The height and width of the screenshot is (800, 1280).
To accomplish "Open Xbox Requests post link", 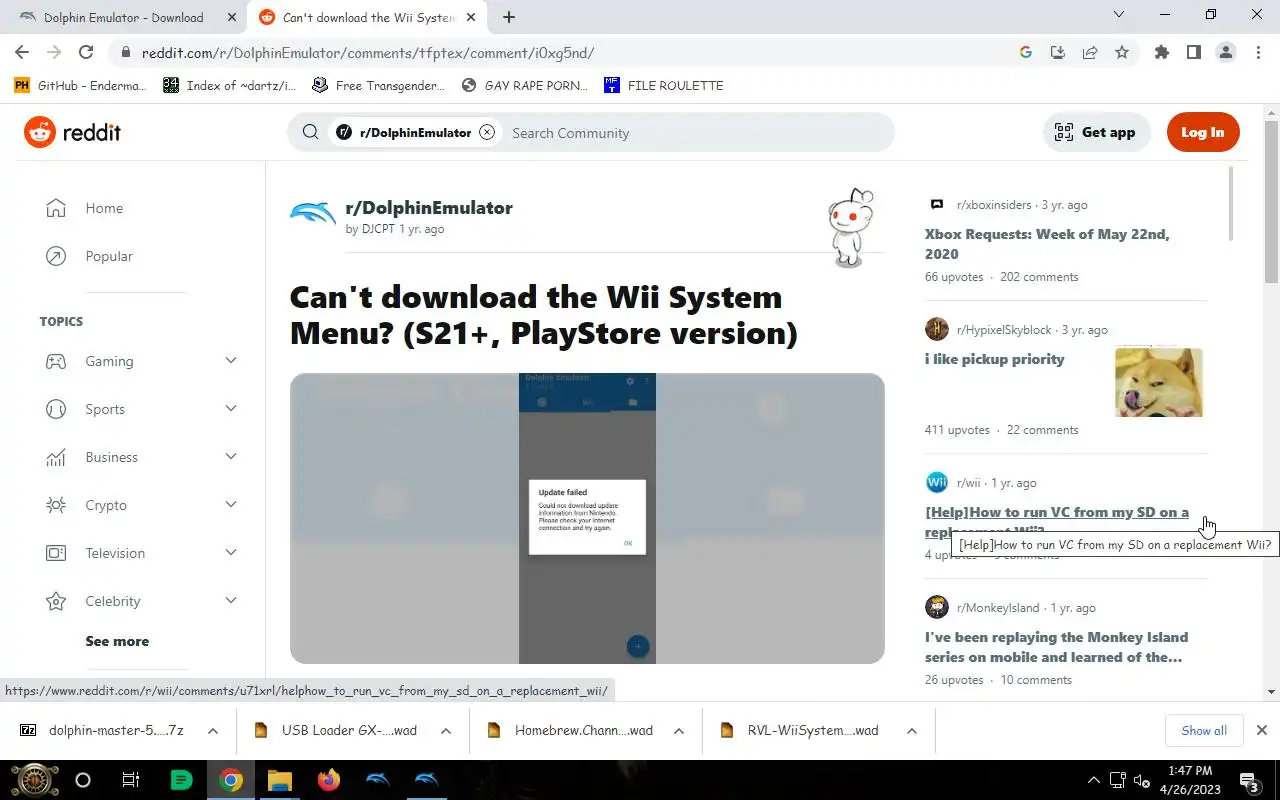I will (x=1047, y=244).
